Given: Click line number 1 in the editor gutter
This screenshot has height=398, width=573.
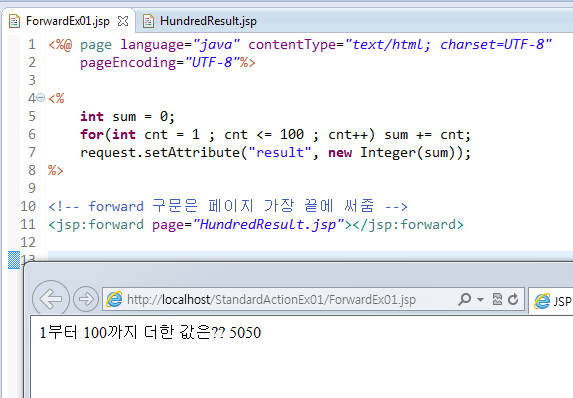Looking at the screenshot, I should (x=32, y=44).
